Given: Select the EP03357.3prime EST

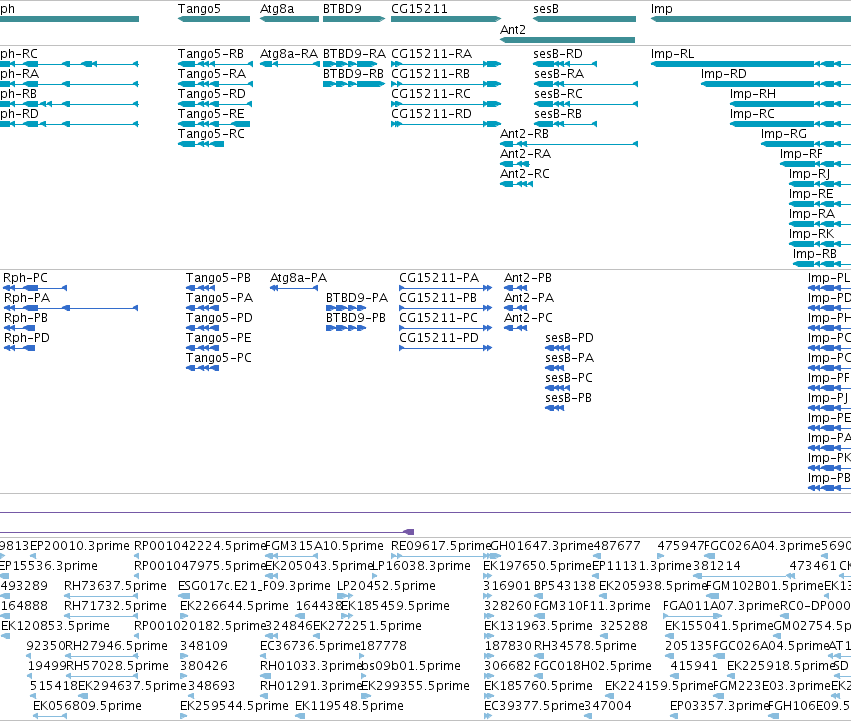Looking at the screenshot, I should tap(675, 716).
